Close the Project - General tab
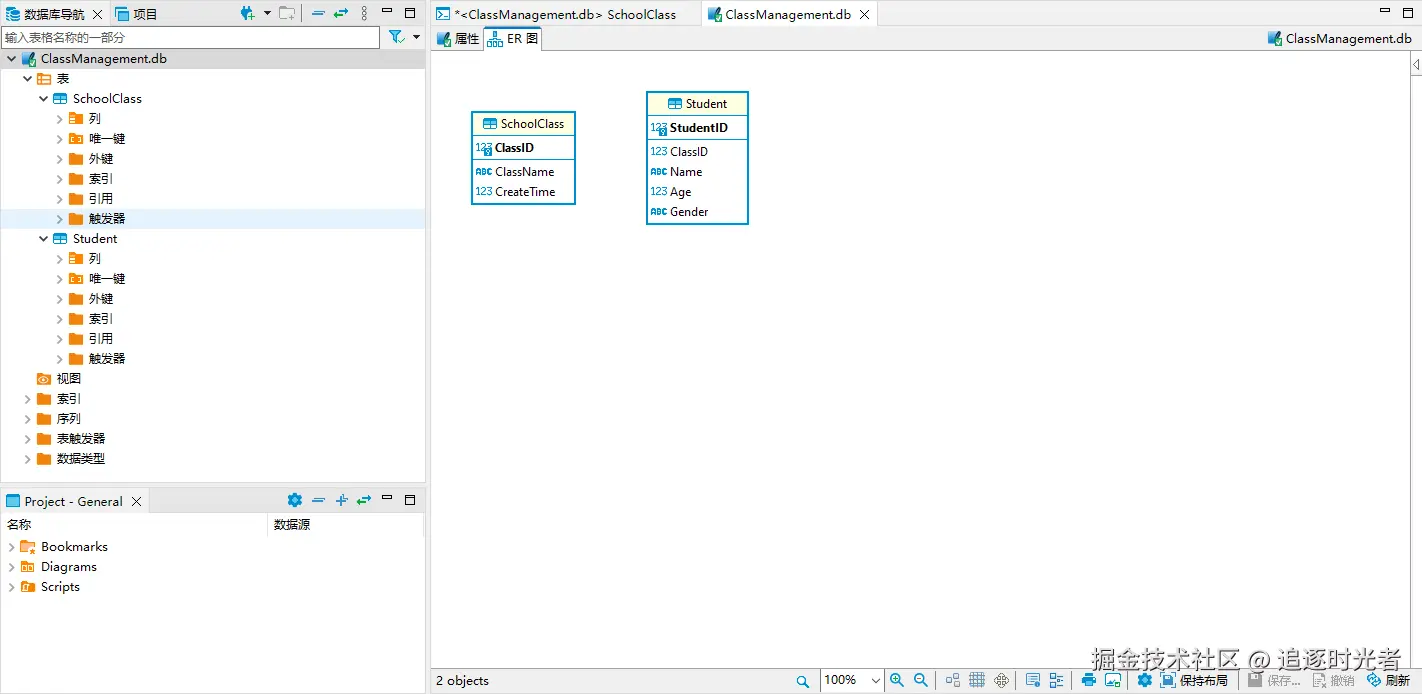 pos(137,502)
